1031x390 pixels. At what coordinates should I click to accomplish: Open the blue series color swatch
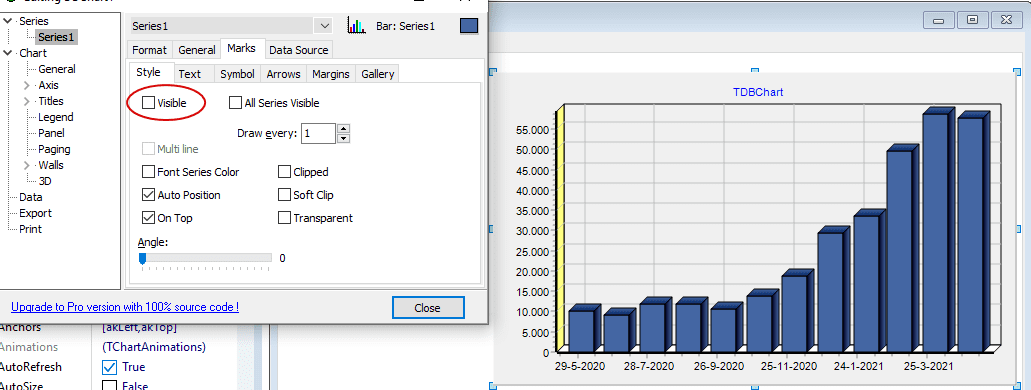click(469, 26)
